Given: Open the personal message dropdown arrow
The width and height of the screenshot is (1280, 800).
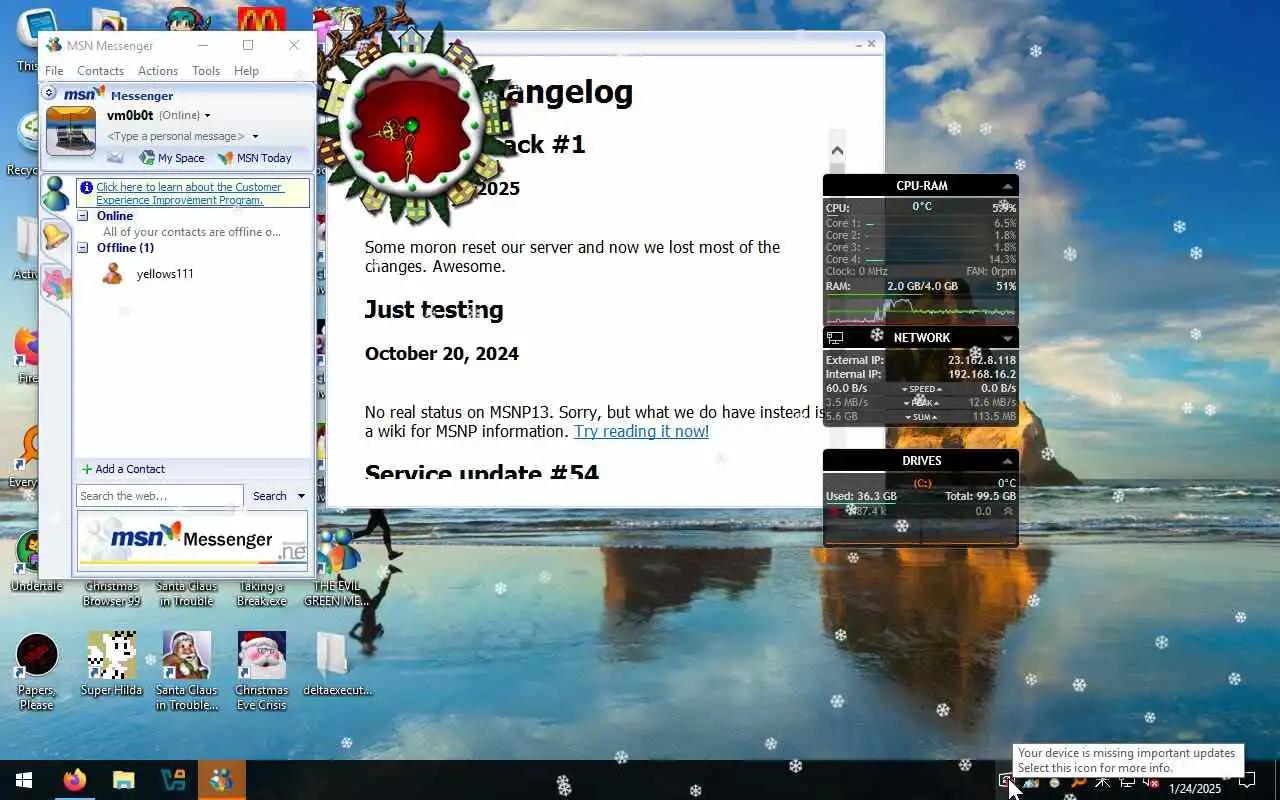Looking at the screenshot, I should (x=255, y=136).
